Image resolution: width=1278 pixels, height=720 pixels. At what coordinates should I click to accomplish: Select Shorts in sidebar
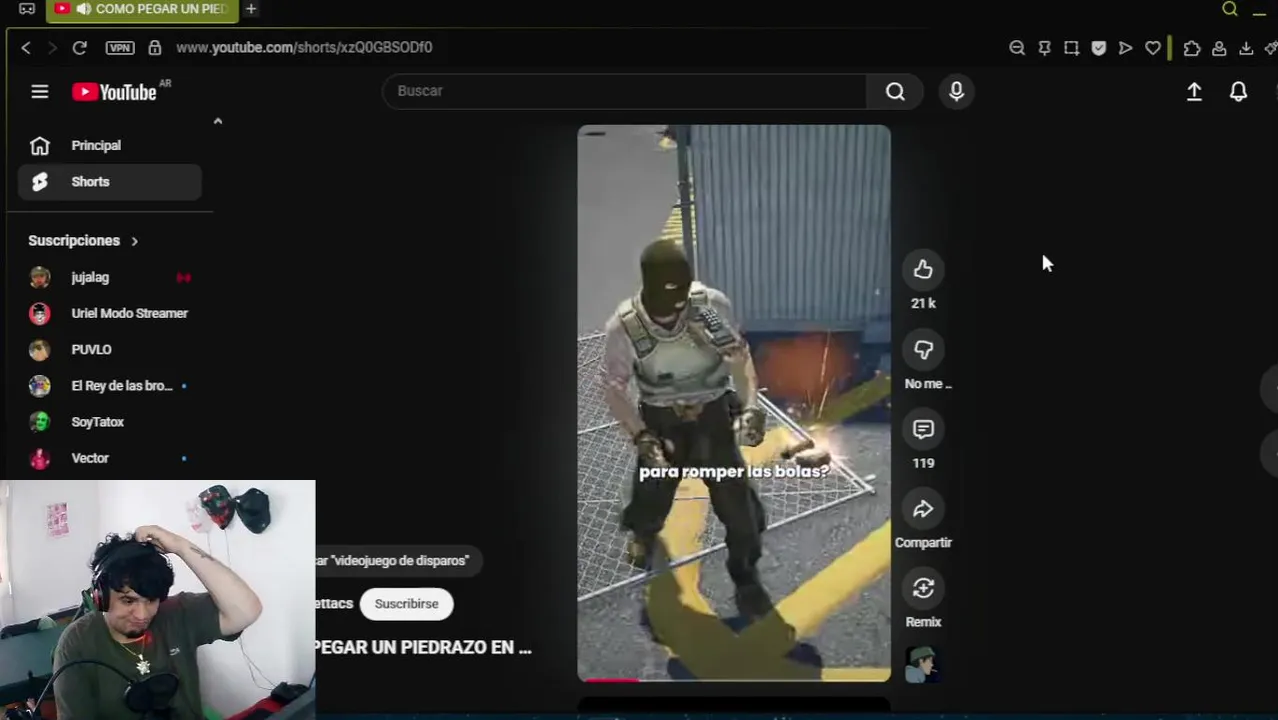coord(110,181)
